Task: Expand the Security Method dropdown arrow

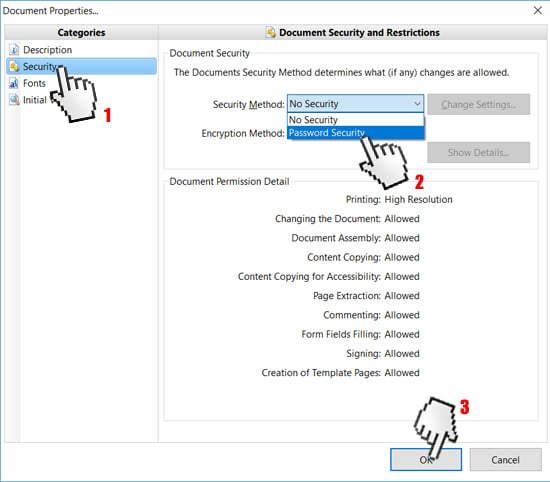Action: [417, 104]
